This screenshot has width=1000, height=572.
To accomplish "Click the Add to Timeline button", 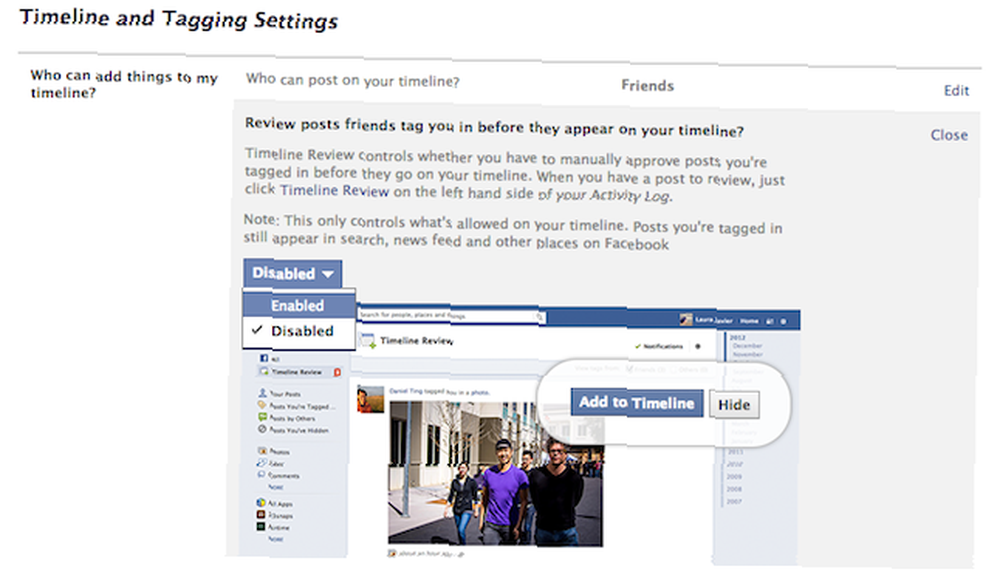I will [x=636, y=403].
